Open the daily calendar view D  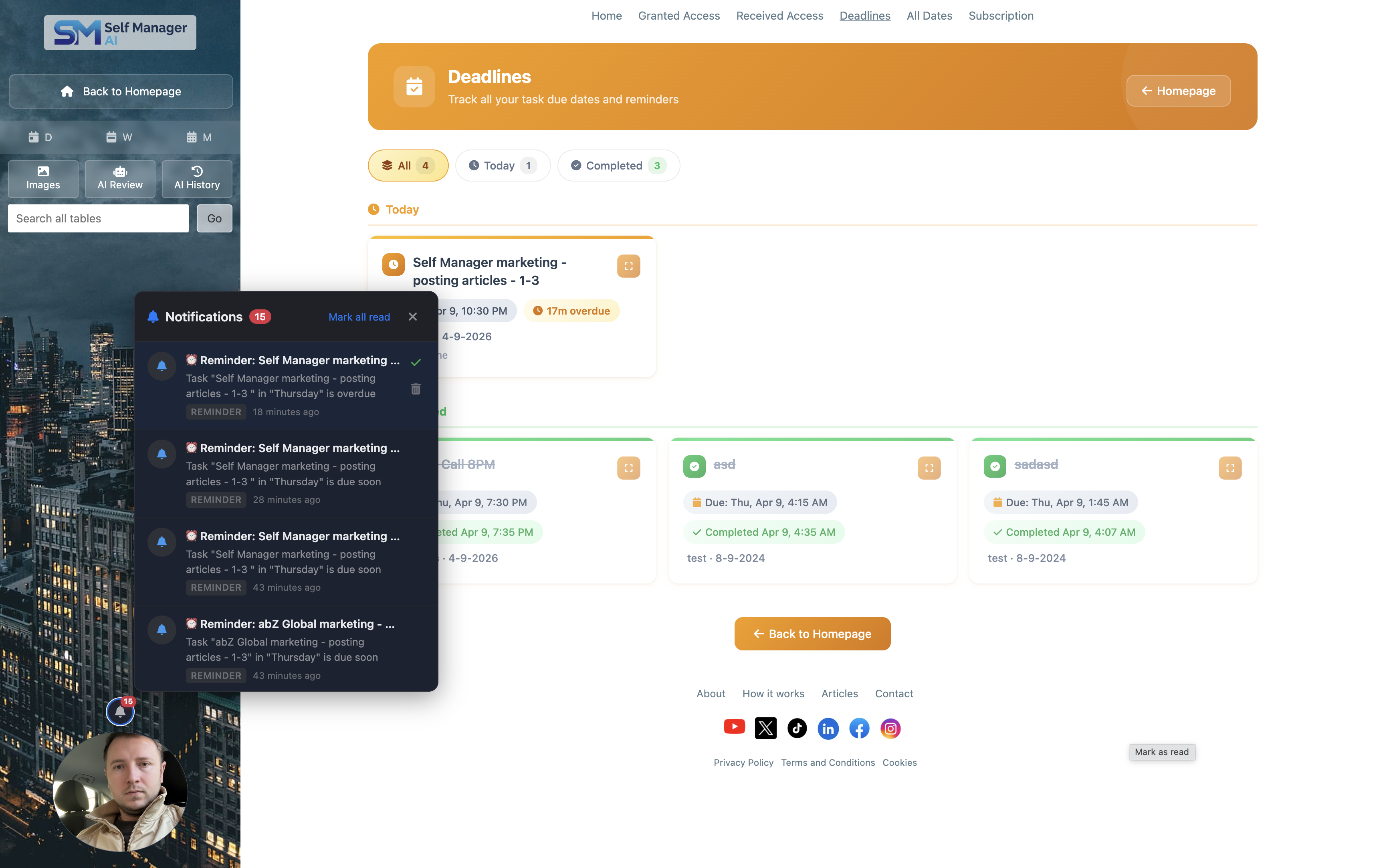[40, 137]
